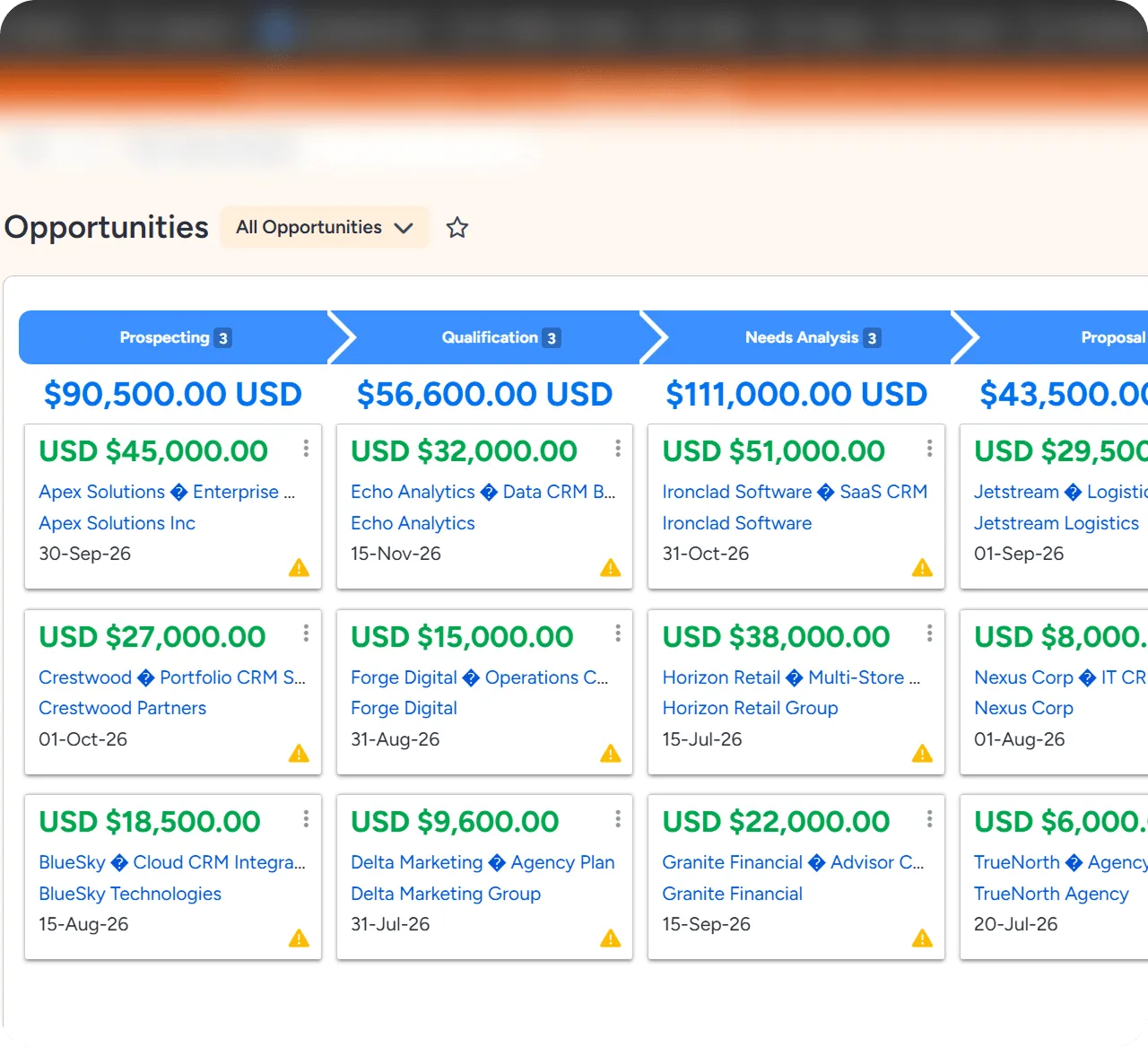Open the Crestwood Portfolio CRM opportunity link

tap(172, 677)
